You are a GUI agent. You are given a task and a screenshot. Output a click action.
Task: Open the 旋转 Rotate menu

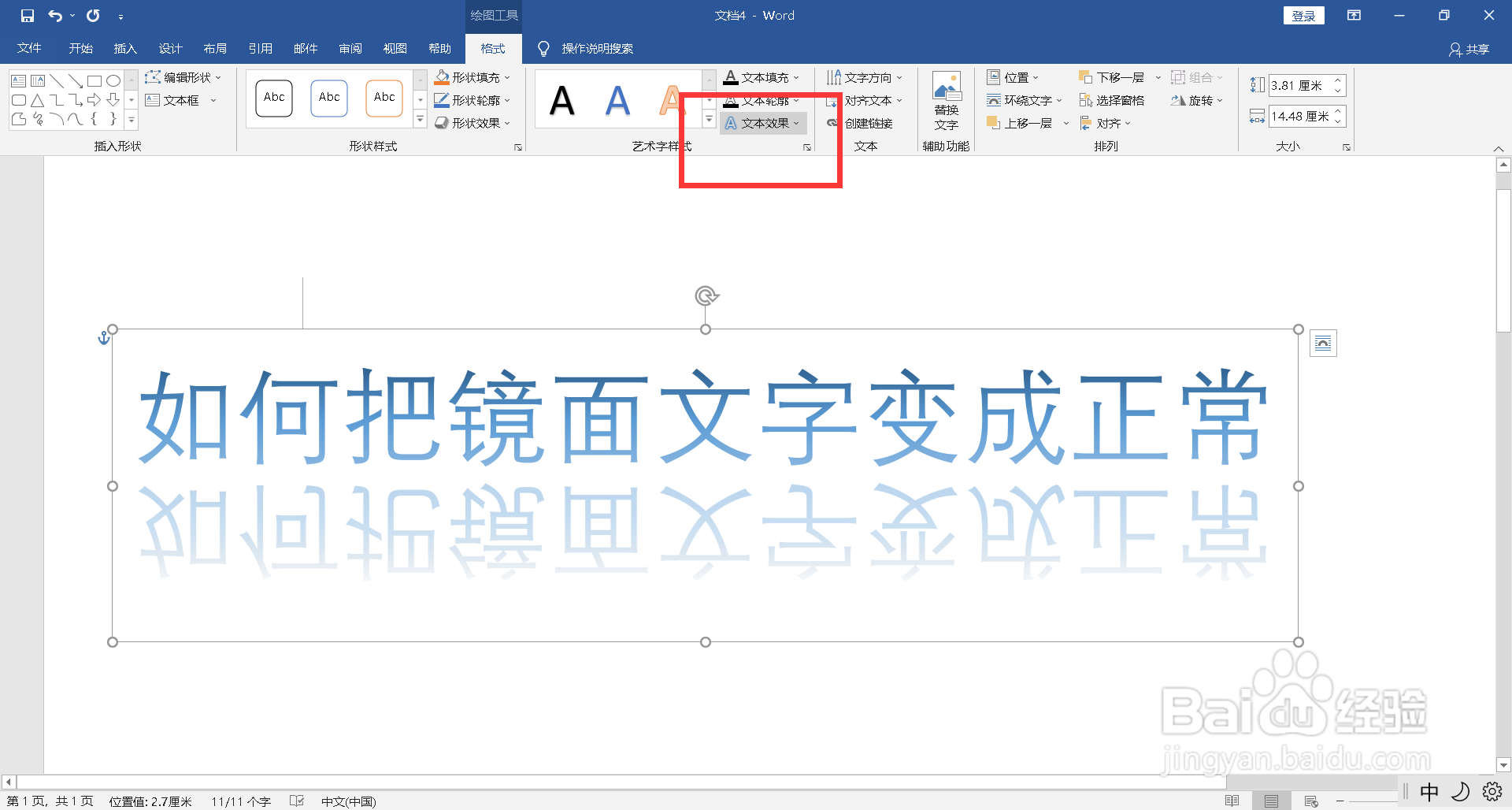click(1197, 100)
